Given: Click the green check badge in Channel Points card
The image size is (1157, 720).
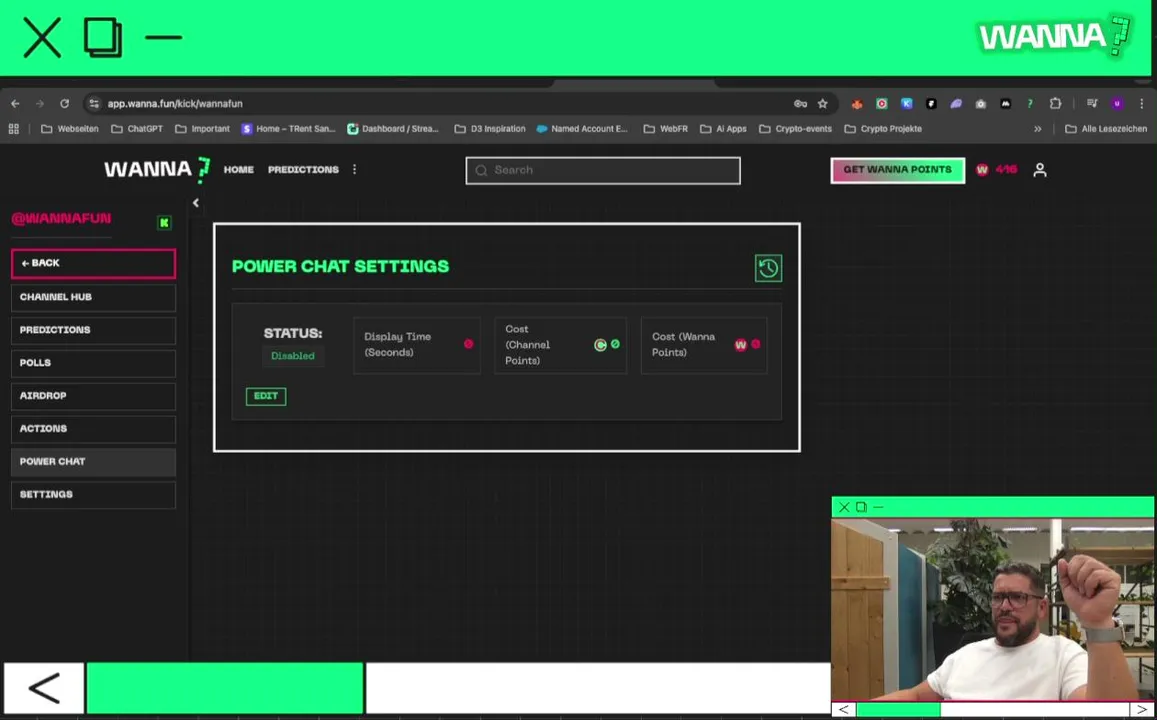Looking at the screenshot, I should point(615,344).
